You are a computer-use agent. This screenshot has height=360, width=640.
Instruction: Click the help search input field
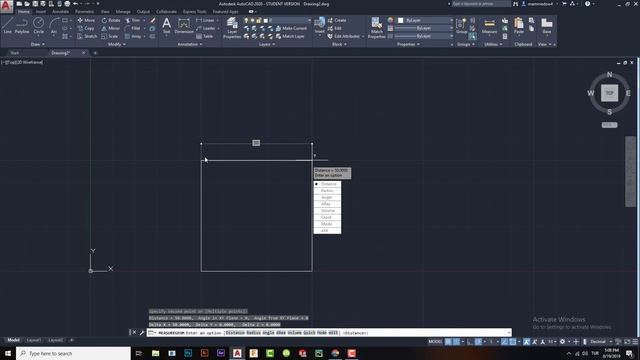480,4
